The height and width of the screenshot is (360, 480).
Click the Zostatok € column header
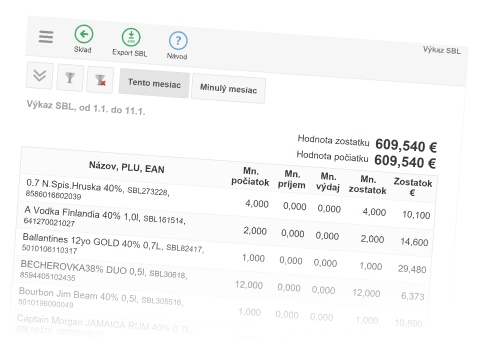click(x=413, y=187)
